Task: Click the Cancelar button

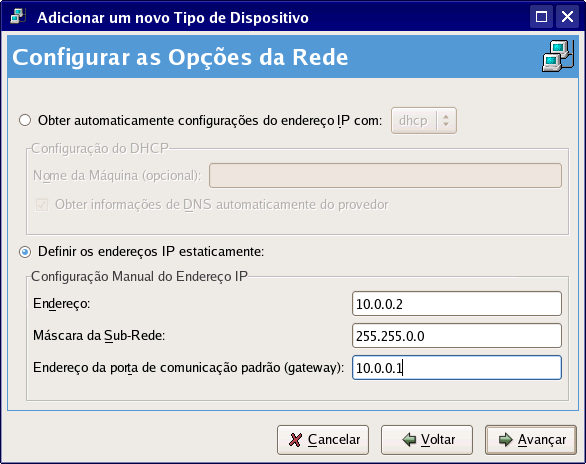Action: point(323,440)
